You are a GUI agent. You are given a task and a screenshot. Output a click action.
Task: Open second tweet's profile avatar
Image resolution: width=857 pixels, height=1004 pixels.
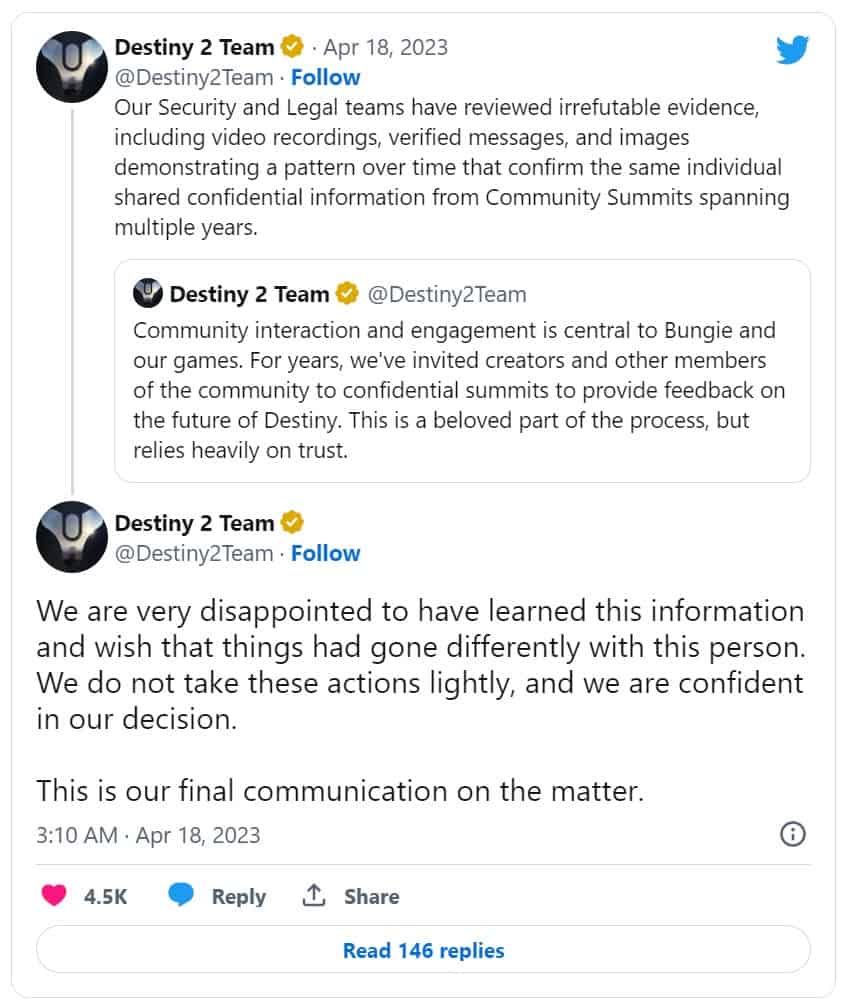click(72, 538)
